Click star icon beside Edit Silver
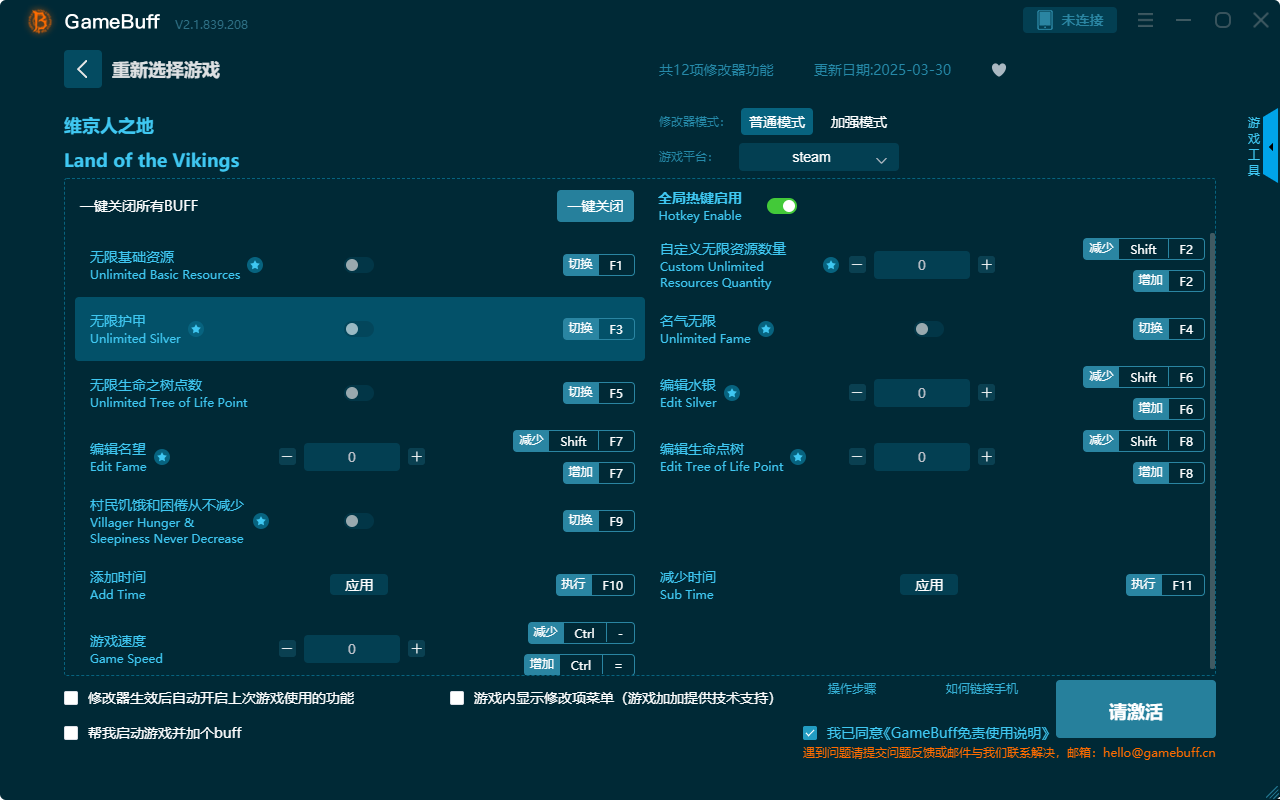This screenshot has width=1280, height=800. pos(732,393)
